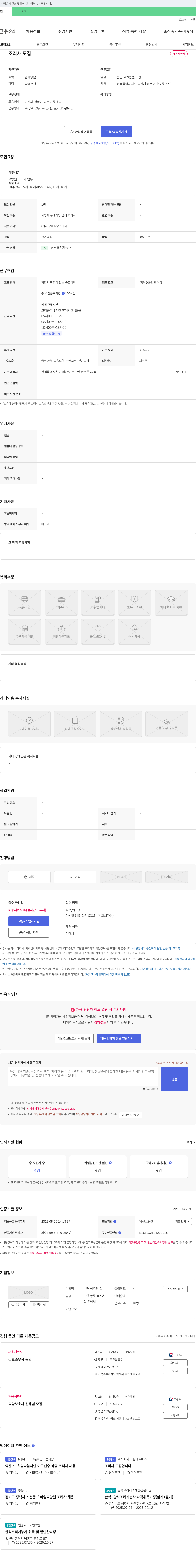This screenshot has width=196, height=1568.
Task: Open 개인정보보호법 상세 보기
Action: pos(74,1038)
